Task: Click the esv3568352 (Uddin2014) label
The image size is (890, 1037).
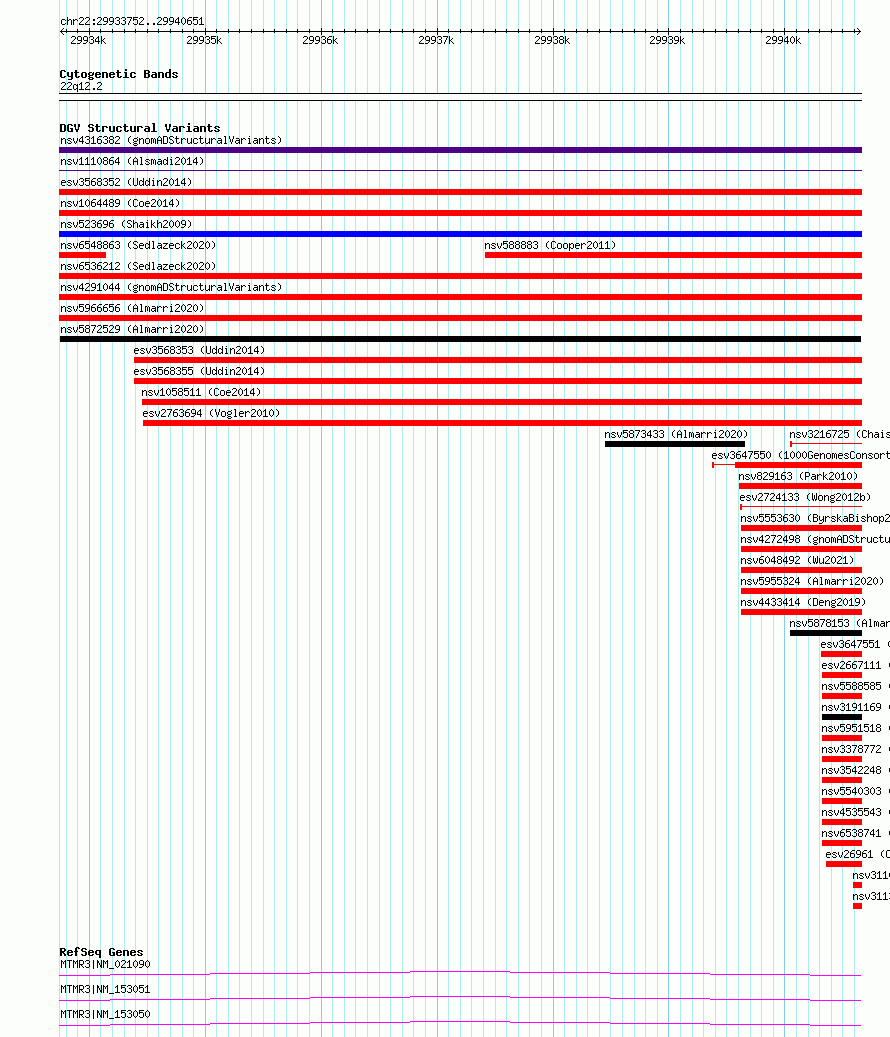Action: click(x=126, y=183)
